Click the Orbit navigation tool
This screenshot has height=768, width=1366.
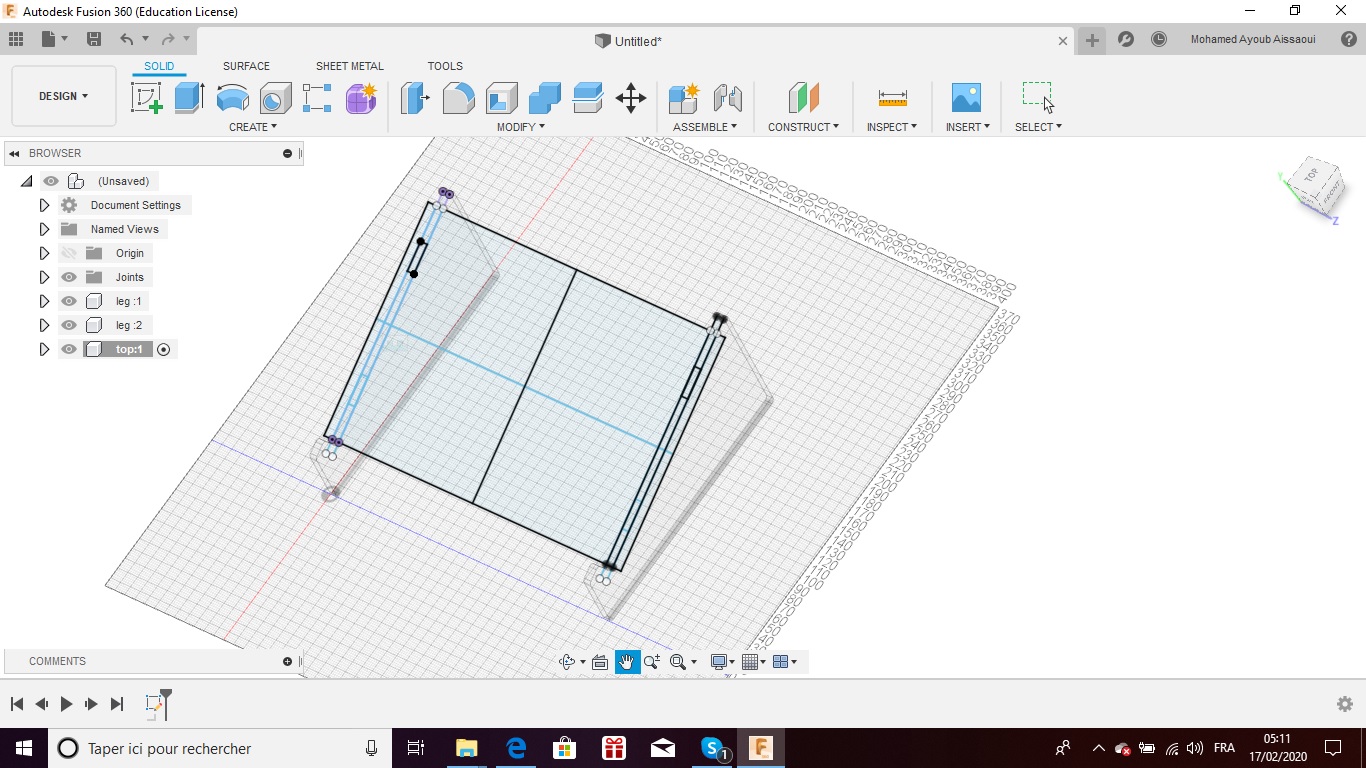(x=567, y=661)
